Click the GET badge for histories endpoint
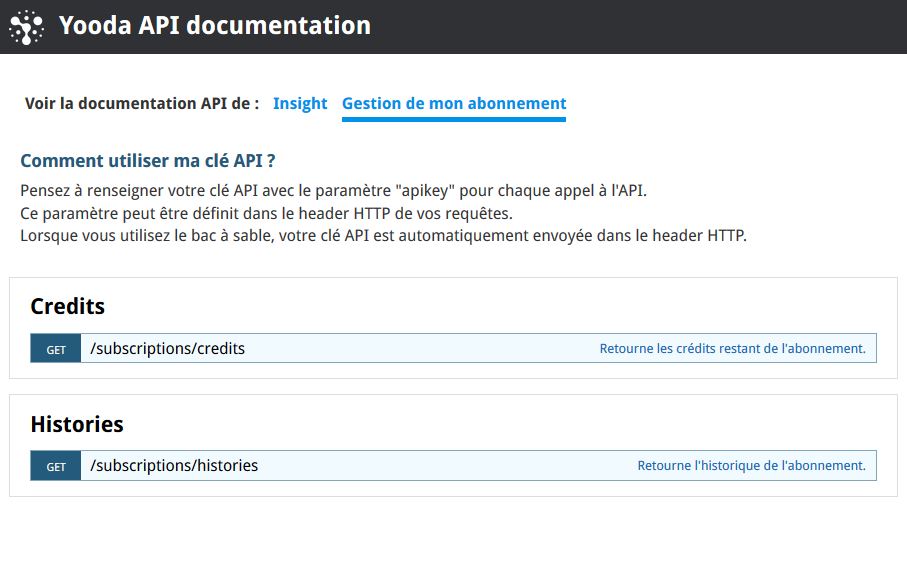Screen dimensions: 907x562 tap(56, 466)
